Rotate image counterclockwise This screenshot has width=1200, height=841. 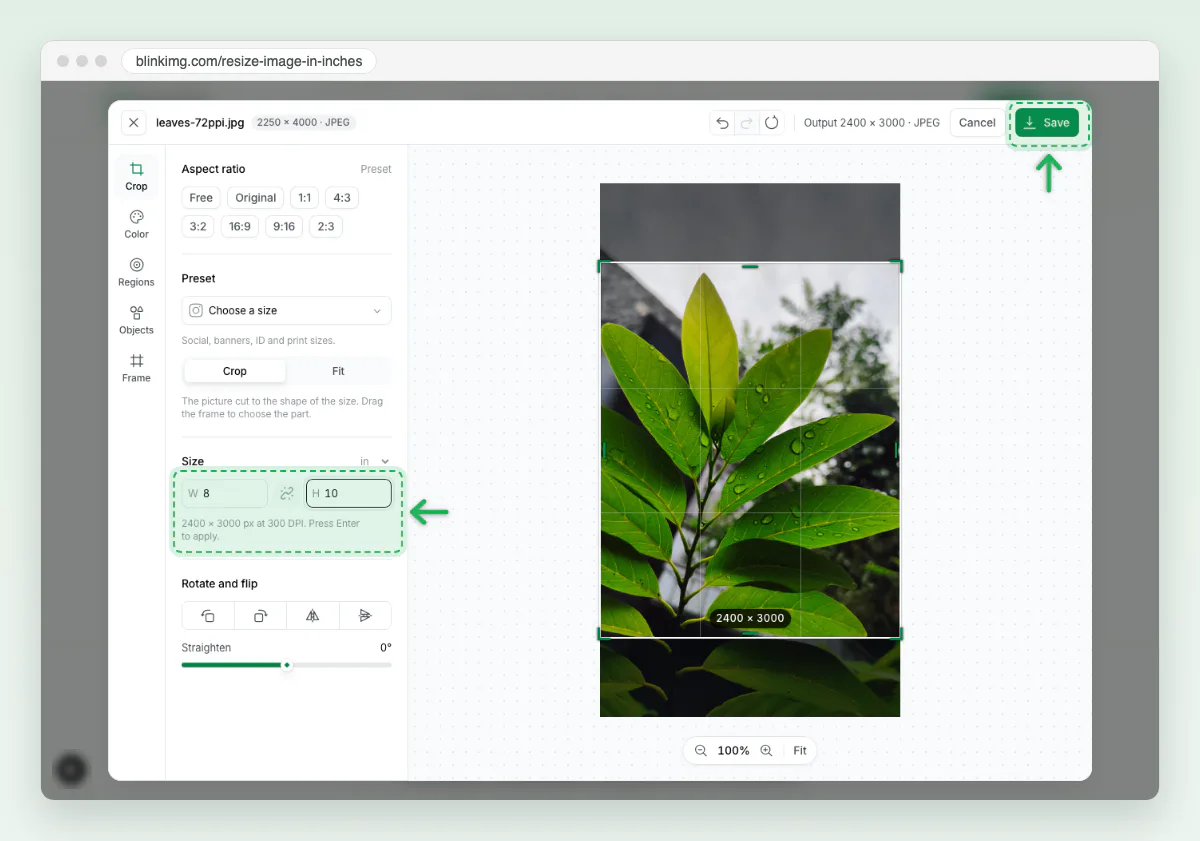[x=208, y=616]
